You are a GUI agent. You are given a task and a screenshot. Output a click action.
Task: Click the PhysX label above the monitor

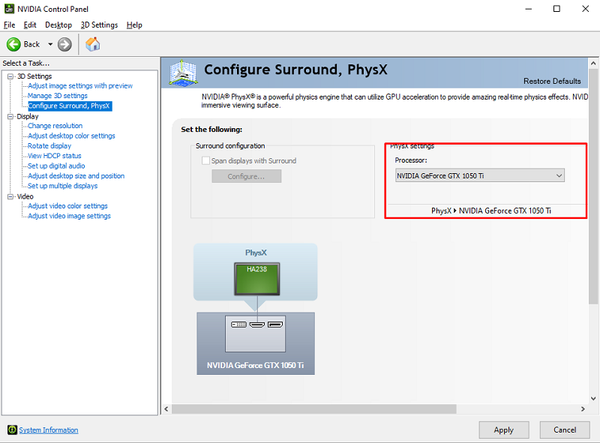(x=256, y=253)
